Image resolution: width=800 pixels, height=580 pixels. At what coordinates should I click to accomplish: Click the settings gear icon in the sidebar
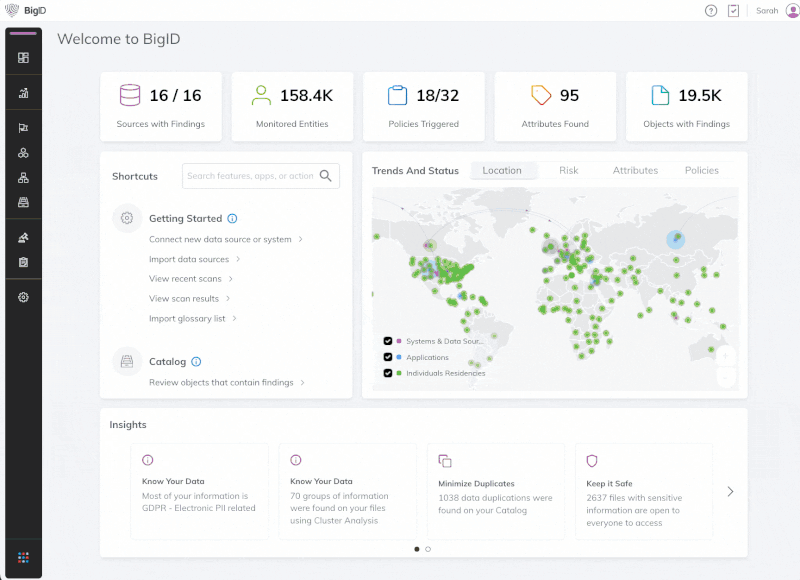[22, 297]
